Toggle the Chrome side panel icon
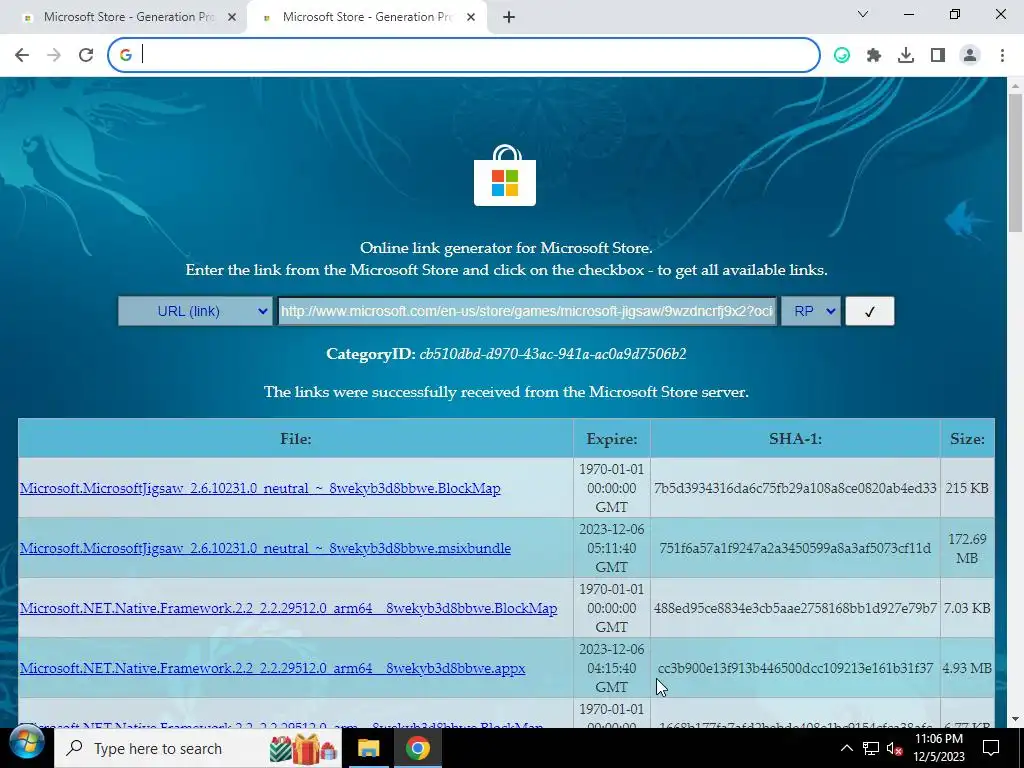 pyautogui.click(x=938, y=56)
